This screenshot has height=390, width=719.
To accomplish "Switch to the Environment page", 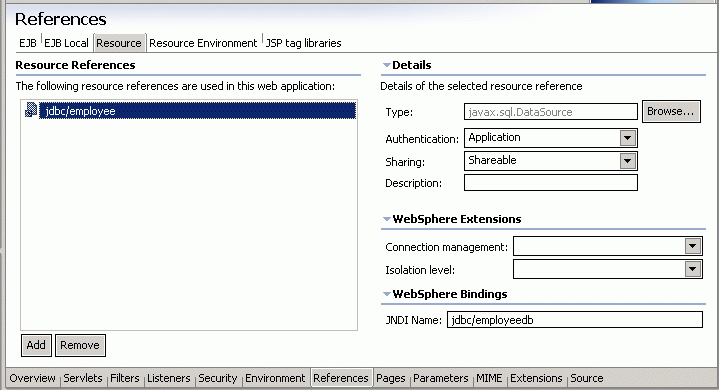I will click(275, 378).
